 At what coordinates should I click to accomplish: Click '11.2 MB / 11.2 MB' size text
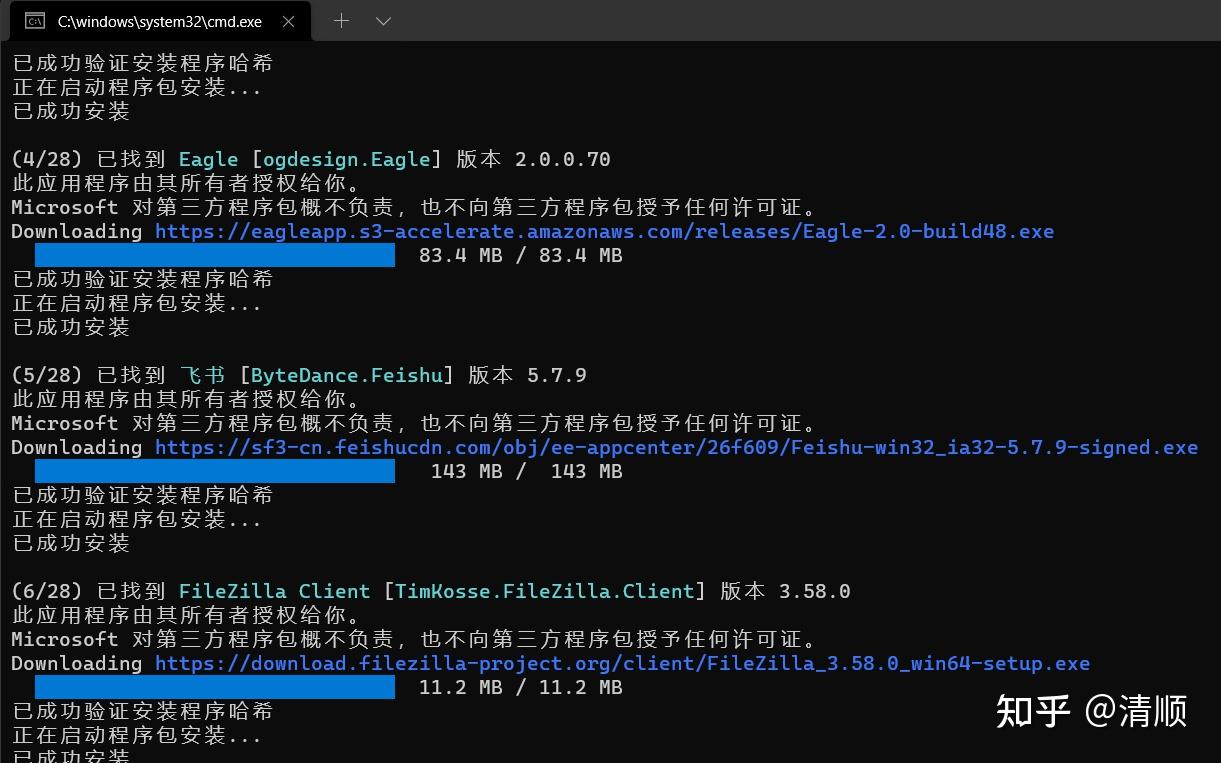point(521,687)
